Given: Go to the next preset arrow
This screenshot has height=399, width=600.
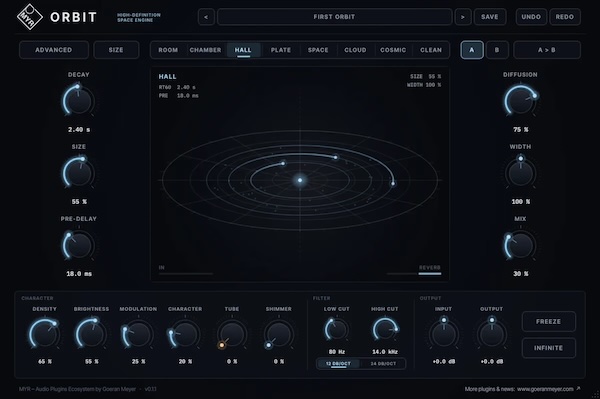Looking at the screenshot, I should (x=463, y=17).
